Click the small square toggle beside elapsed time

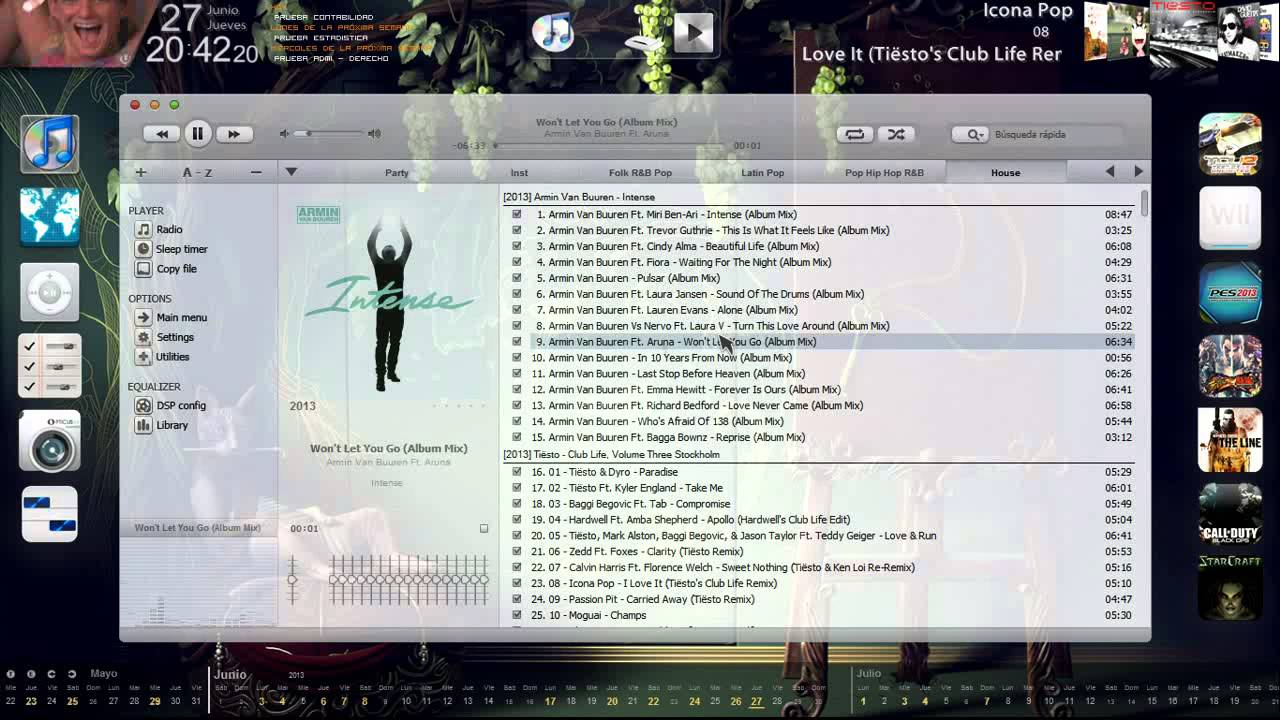[484, 528]
